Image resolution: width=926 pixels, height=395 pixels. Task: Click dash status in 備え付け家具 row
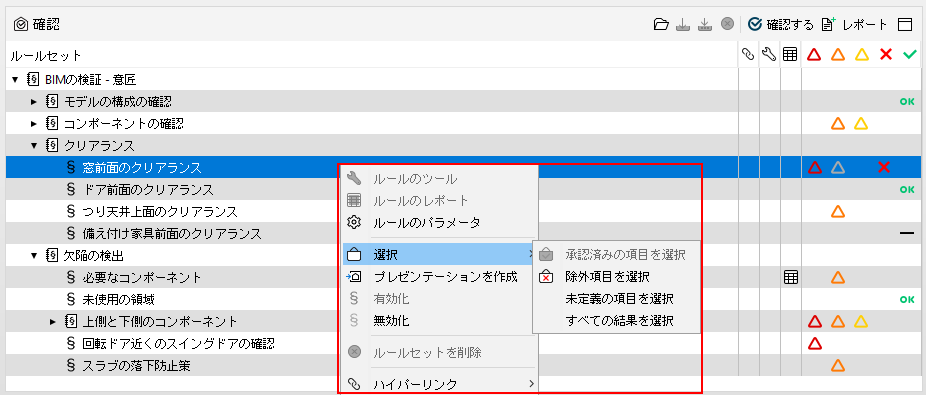(907, 234)
